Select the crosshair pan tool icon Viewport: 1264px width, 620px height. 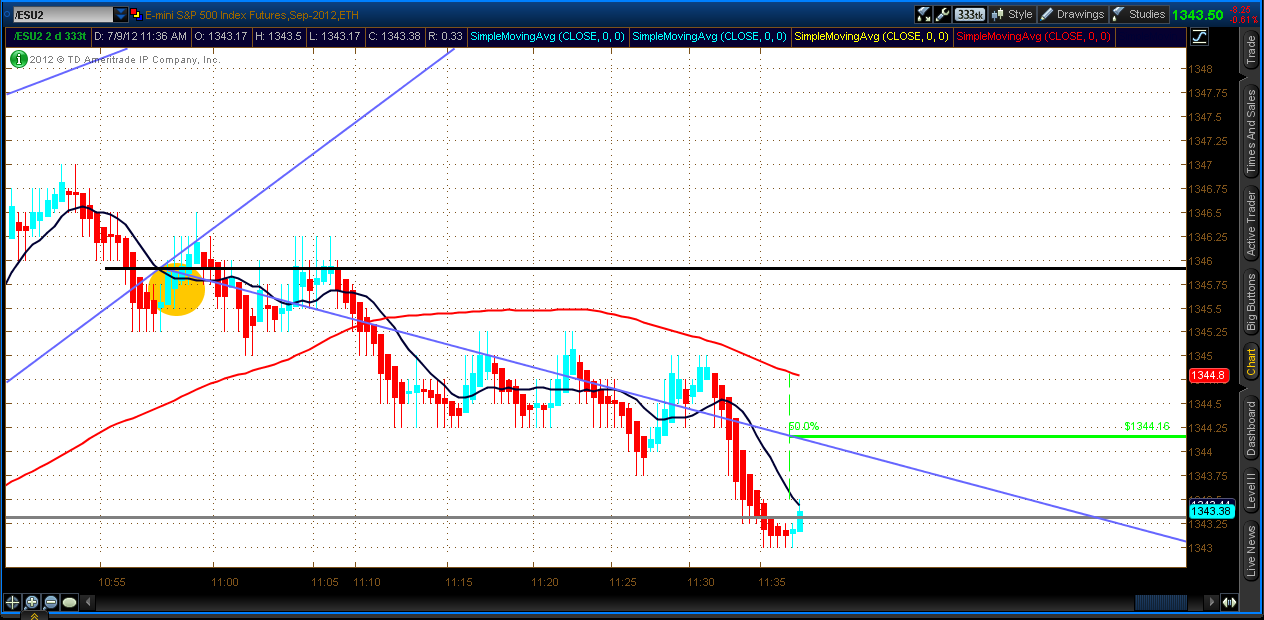click(13, 602)
